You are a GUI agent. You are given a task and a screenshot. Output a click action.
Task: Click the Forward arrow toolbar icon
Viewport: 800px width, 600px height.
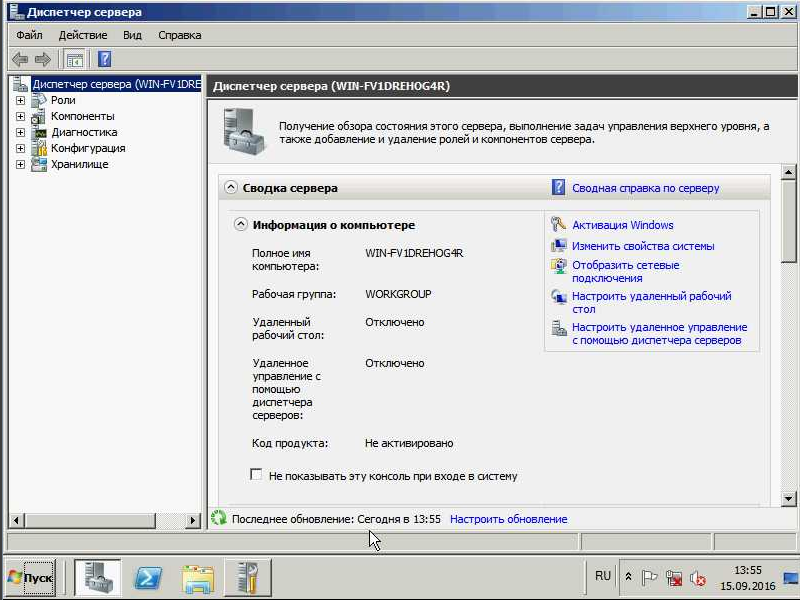(x=43, y=60)
